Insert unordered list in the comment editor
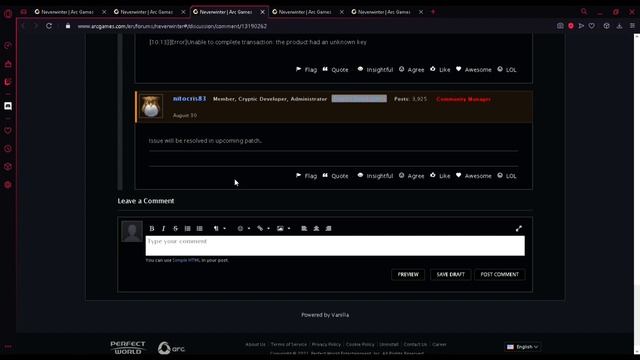The height and width of the screenshot is (360, 640). tap(200, 229)
